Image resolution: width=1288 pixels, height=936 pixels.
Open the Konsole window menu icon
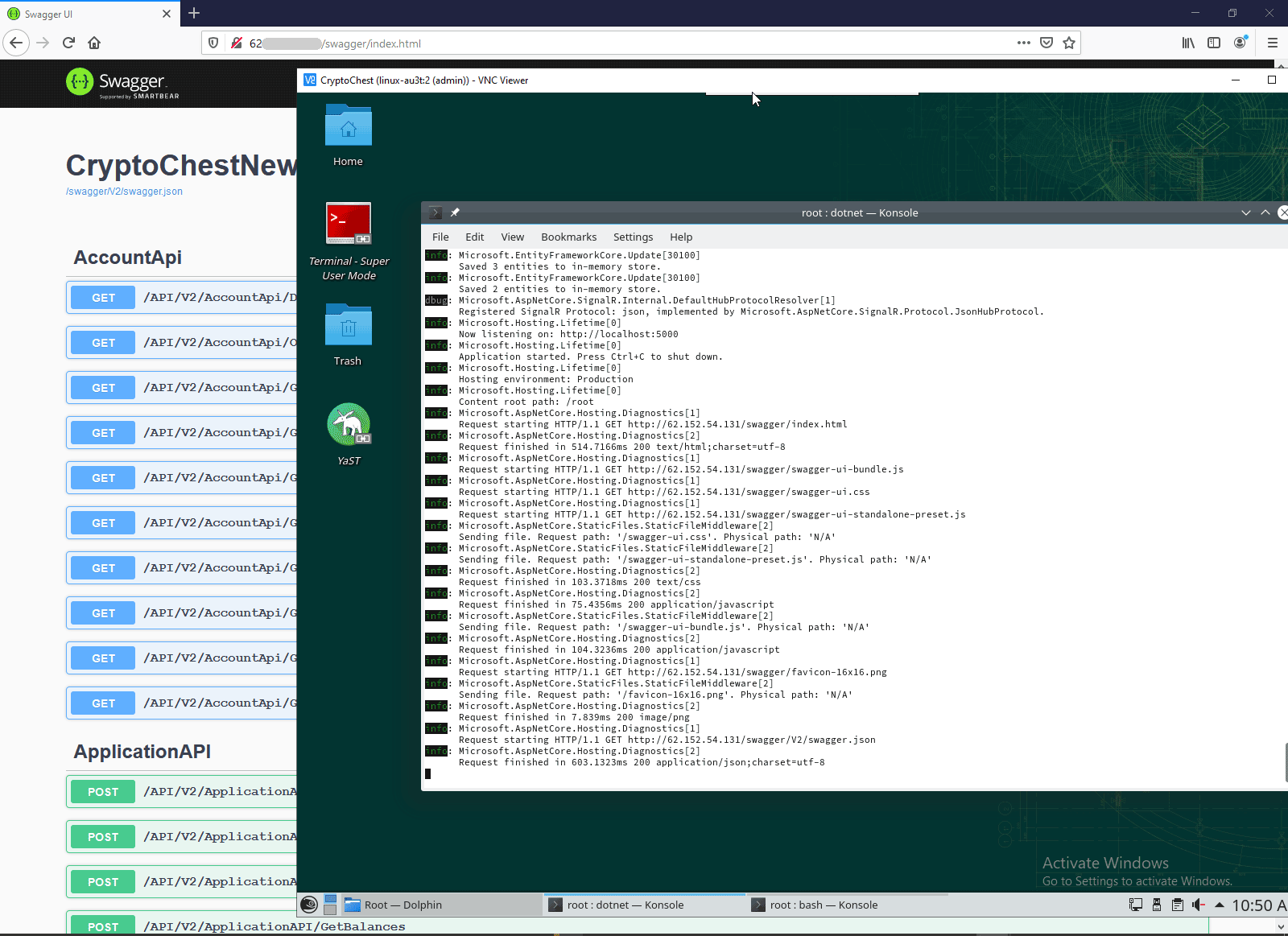[436, 212]
